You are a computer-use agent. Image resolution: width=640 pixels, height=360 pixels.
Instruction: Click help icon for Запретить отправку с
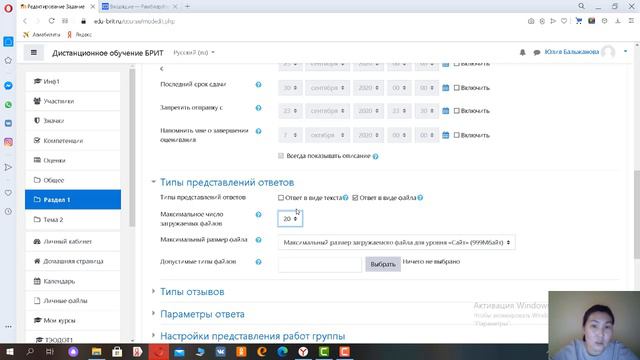258,108
